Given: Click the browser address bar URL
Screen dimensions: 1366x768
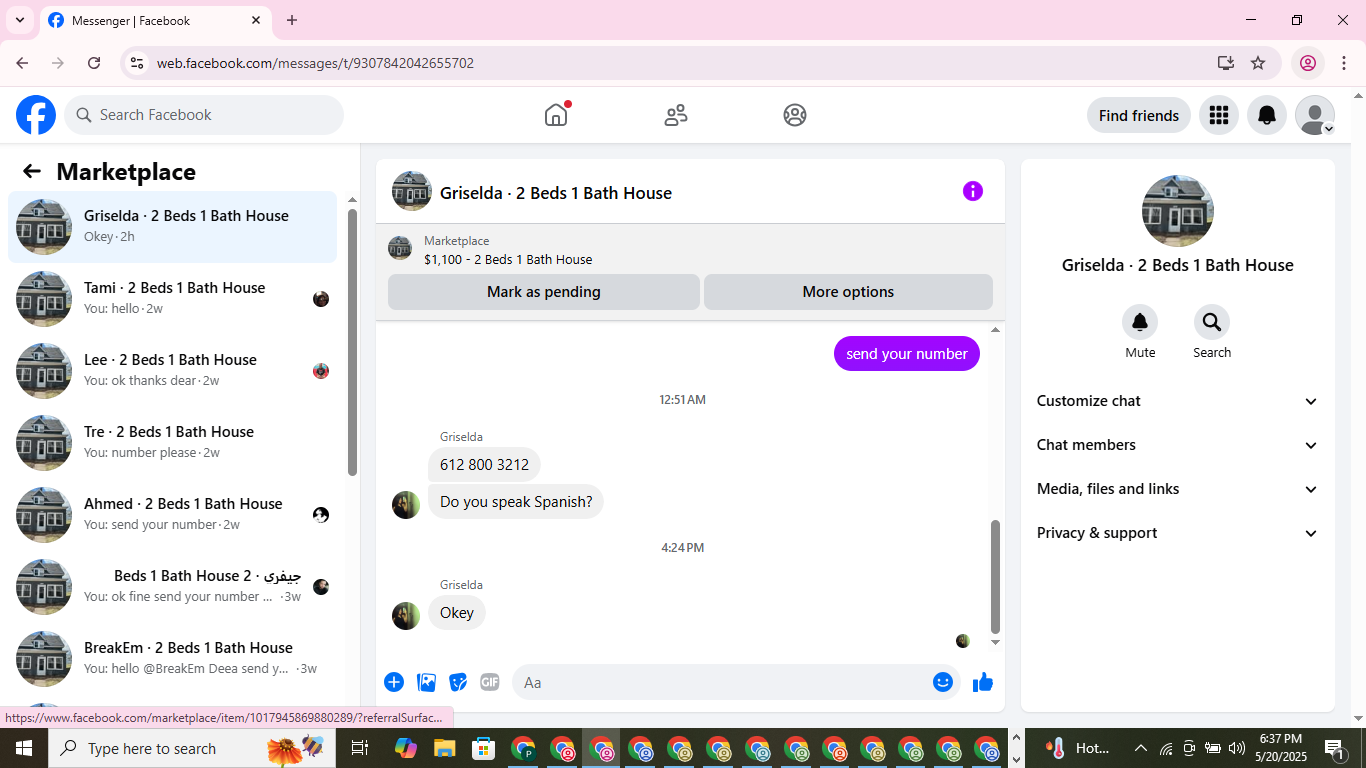Looking at the screenshot, I should click(315, 63).
